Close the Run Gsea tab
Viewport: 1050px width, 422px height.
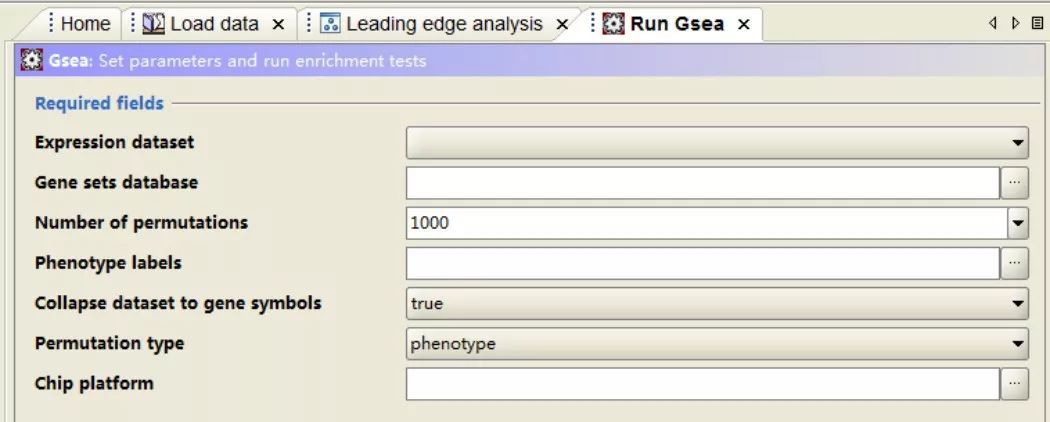[743, 25]
